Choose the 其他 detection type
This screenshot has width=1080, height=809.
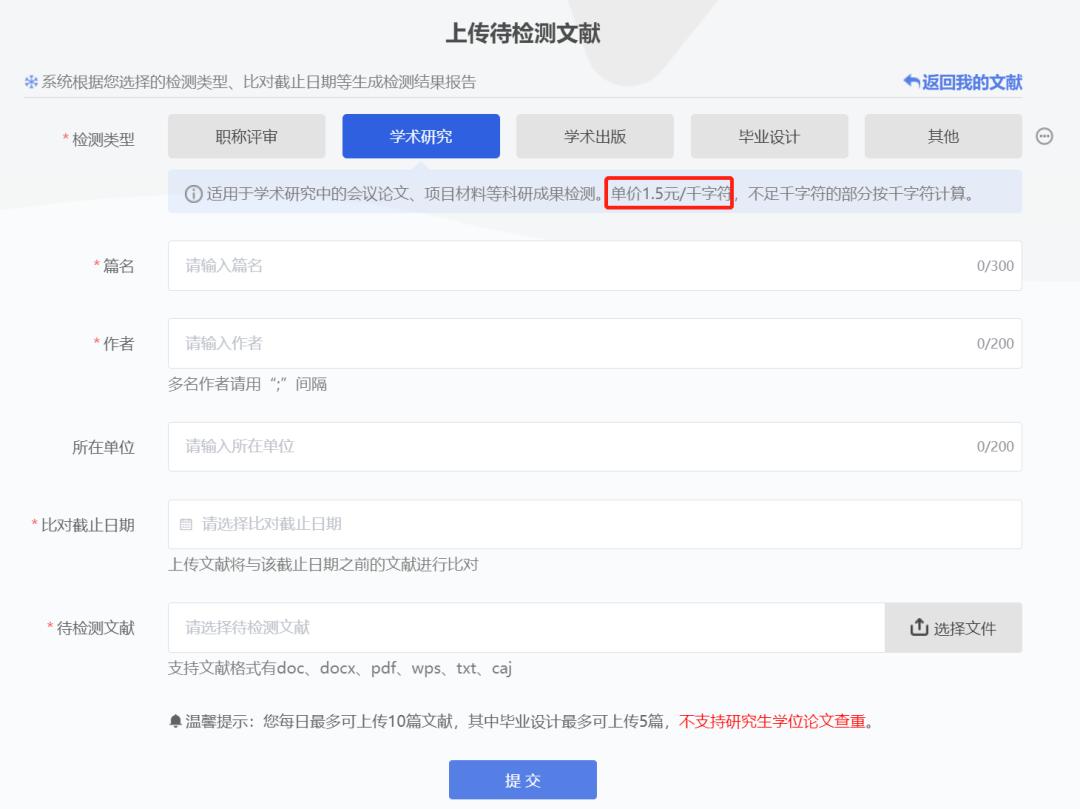pos(942,136)
